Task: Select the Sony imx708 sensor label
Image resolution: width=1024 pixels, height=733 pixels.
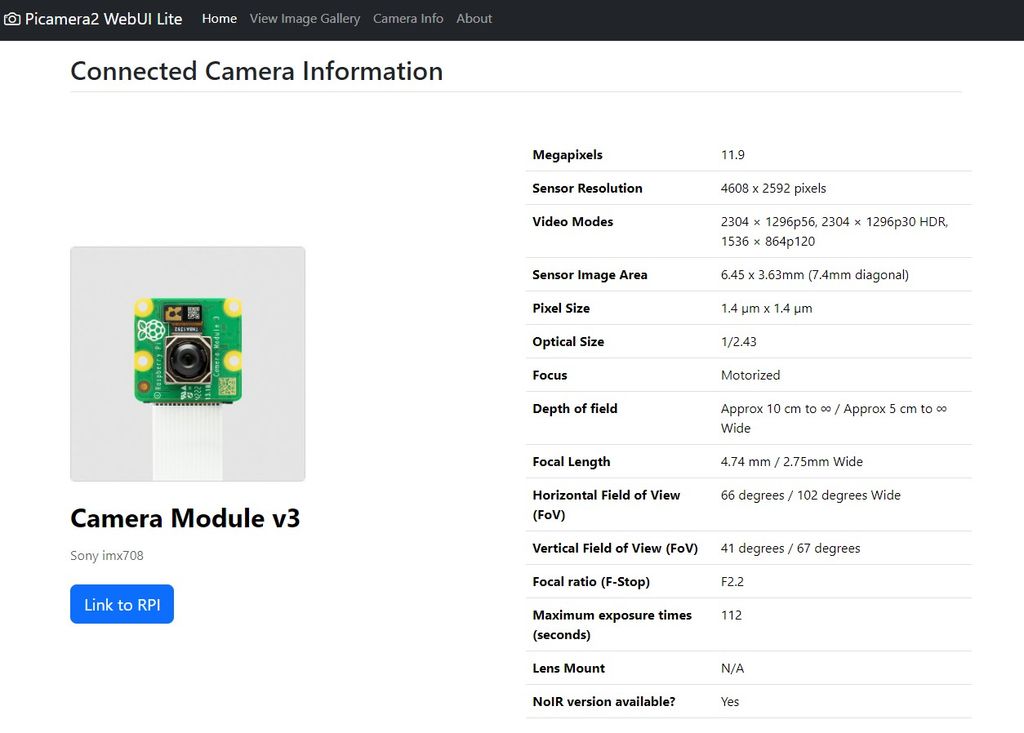Action: (x=106, y=555)
